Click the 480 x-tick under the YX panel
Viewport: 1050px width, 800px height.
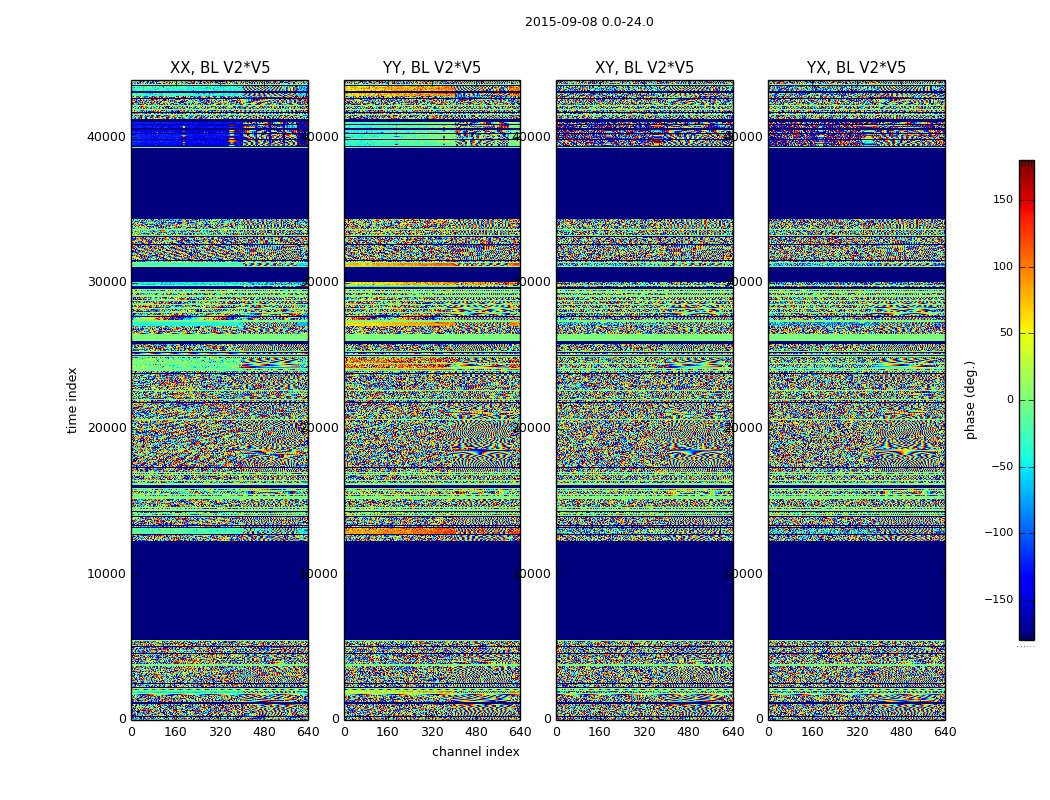pos(901,732)
